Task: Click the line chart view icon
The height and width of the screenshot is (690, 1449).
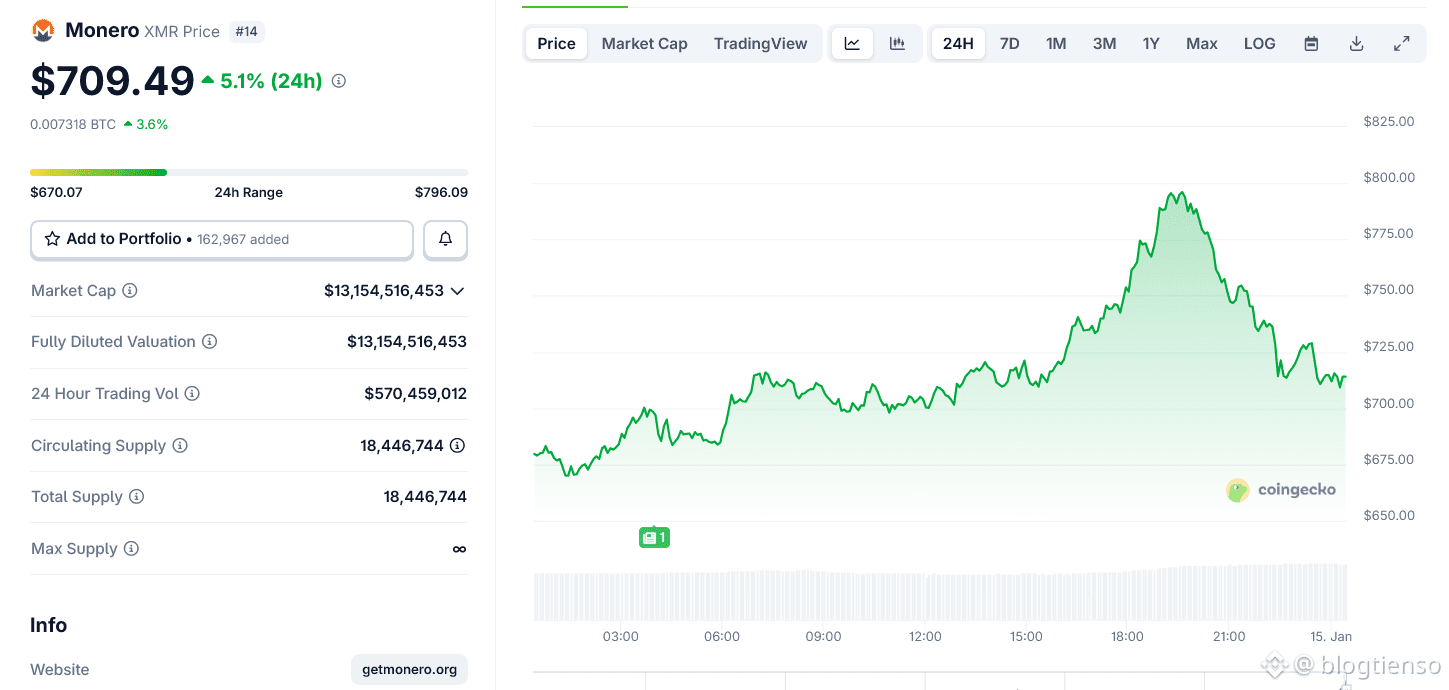Action: pos(852,43)
